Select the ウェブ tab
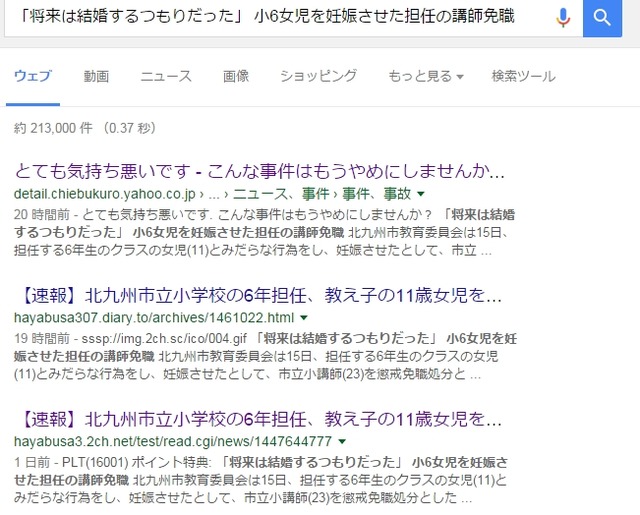Viewport: 640px width, 515px height. pos(33,76)
